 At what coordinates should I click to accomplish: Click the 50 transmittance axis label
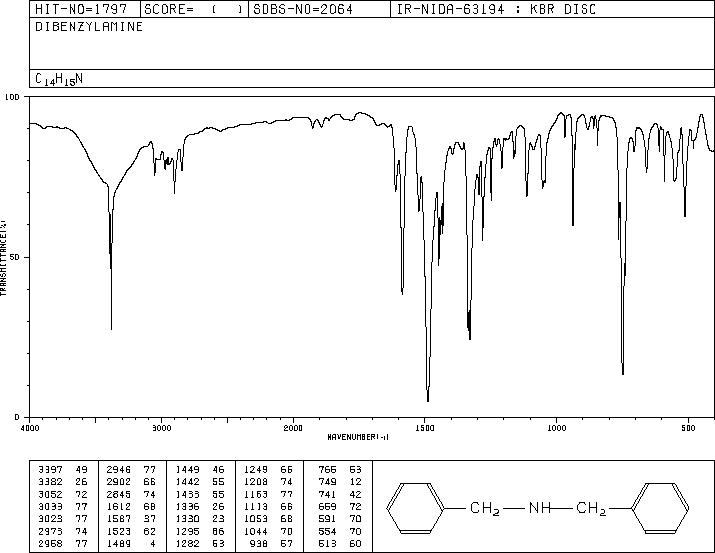13,257
